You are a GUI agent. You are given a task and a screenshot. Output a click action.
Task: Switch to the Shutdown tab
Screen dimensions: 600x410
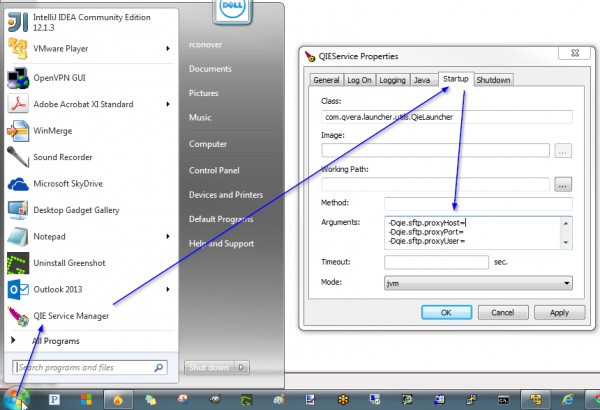click(493, 80)
